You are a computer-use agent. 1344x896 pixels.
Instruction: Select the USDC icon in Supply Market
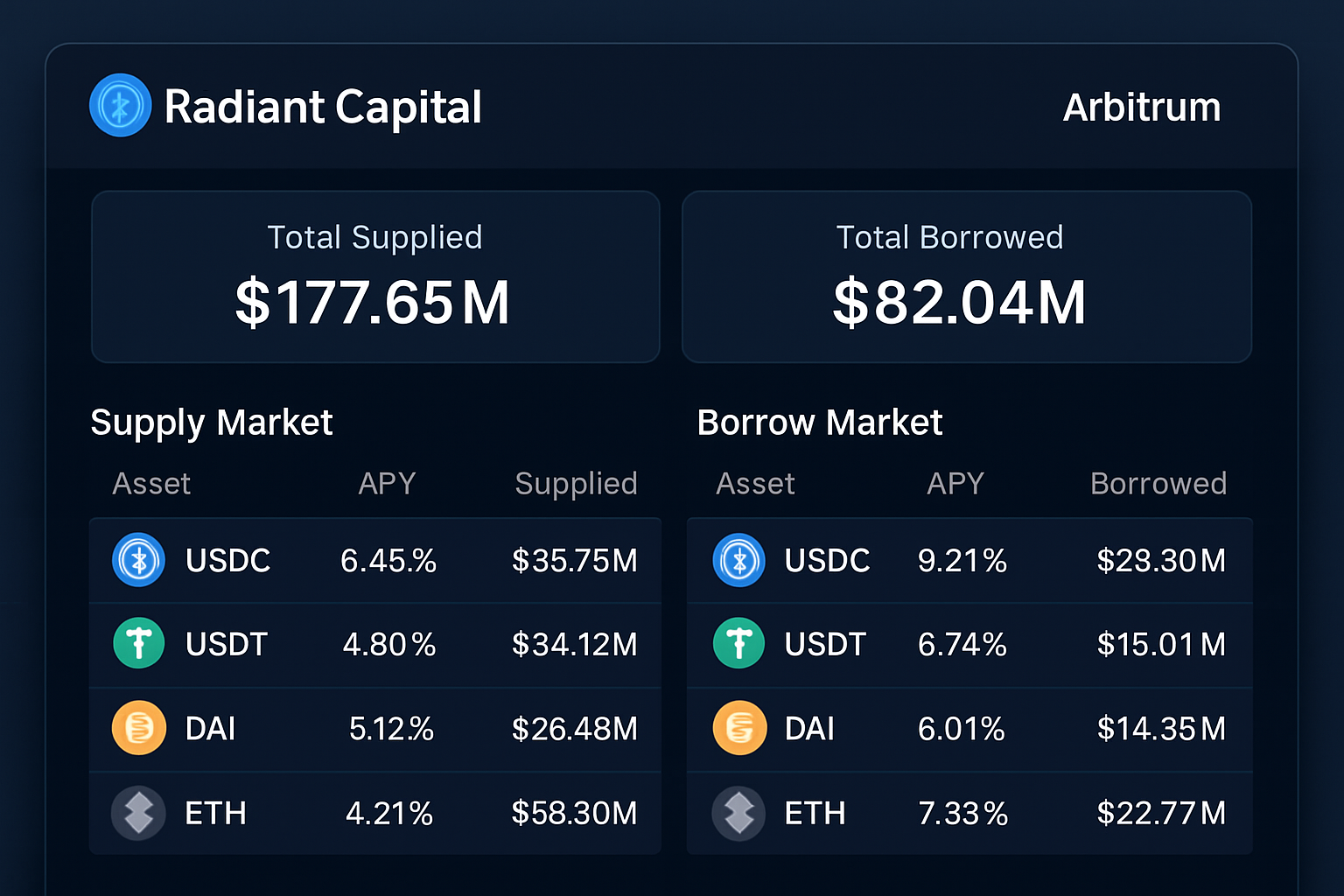coord(138,560)
